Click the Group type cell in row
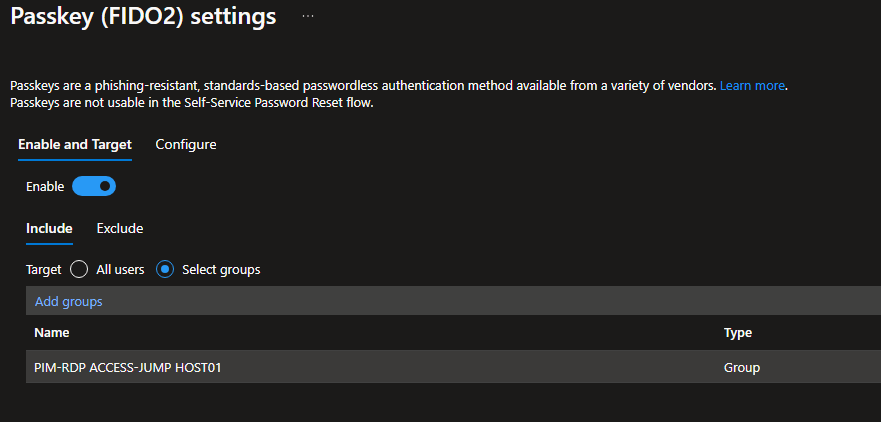The image size is (881, 422). pos(742,367)
